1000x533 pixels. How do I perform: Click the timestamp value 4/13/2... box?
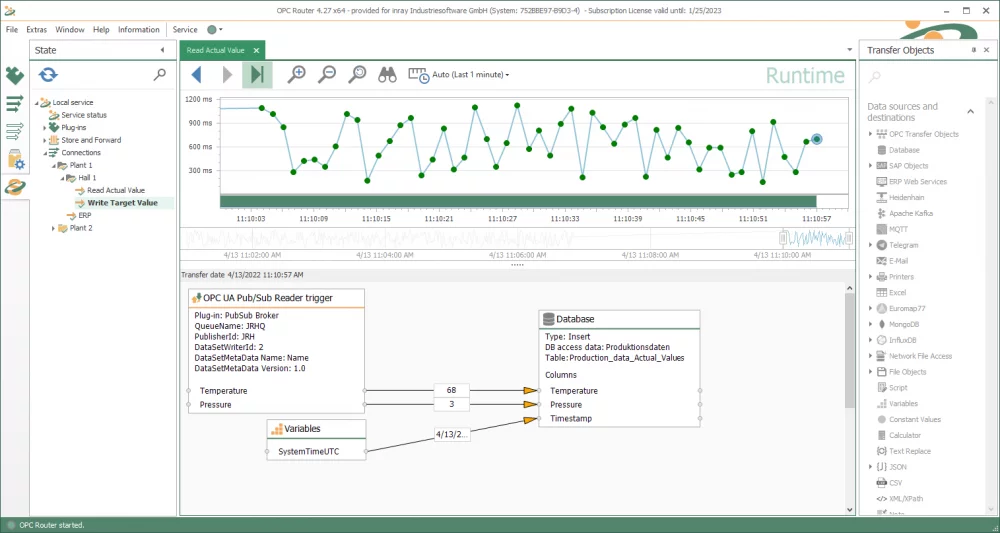click(x=452, y=434)
